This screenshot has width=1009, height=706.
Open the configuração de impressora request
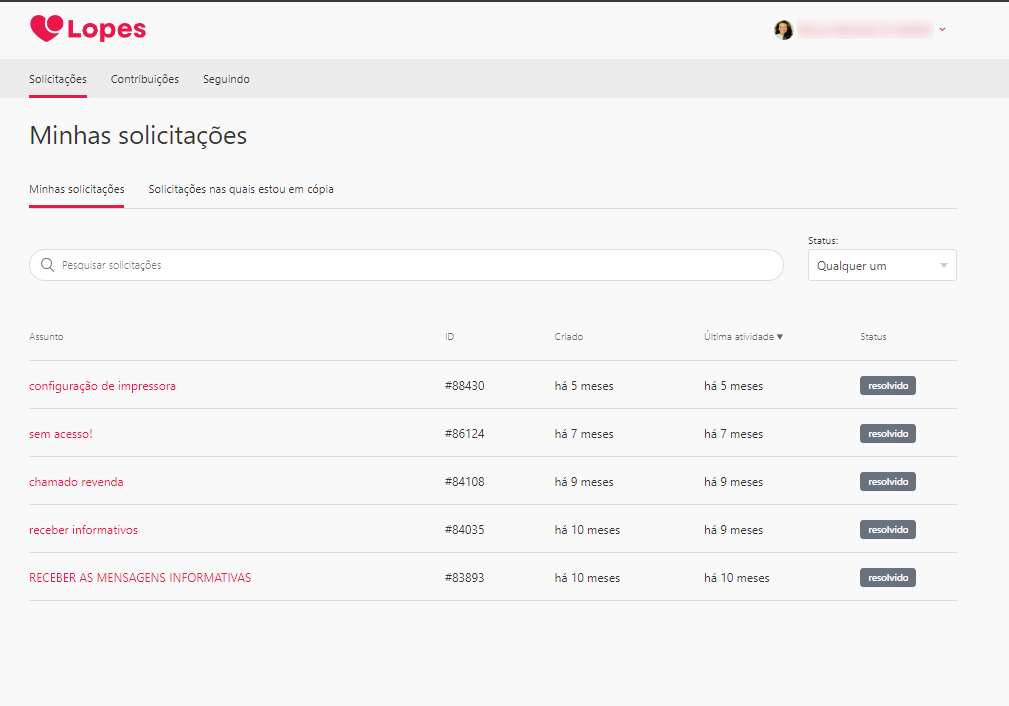tap(102, 386)
